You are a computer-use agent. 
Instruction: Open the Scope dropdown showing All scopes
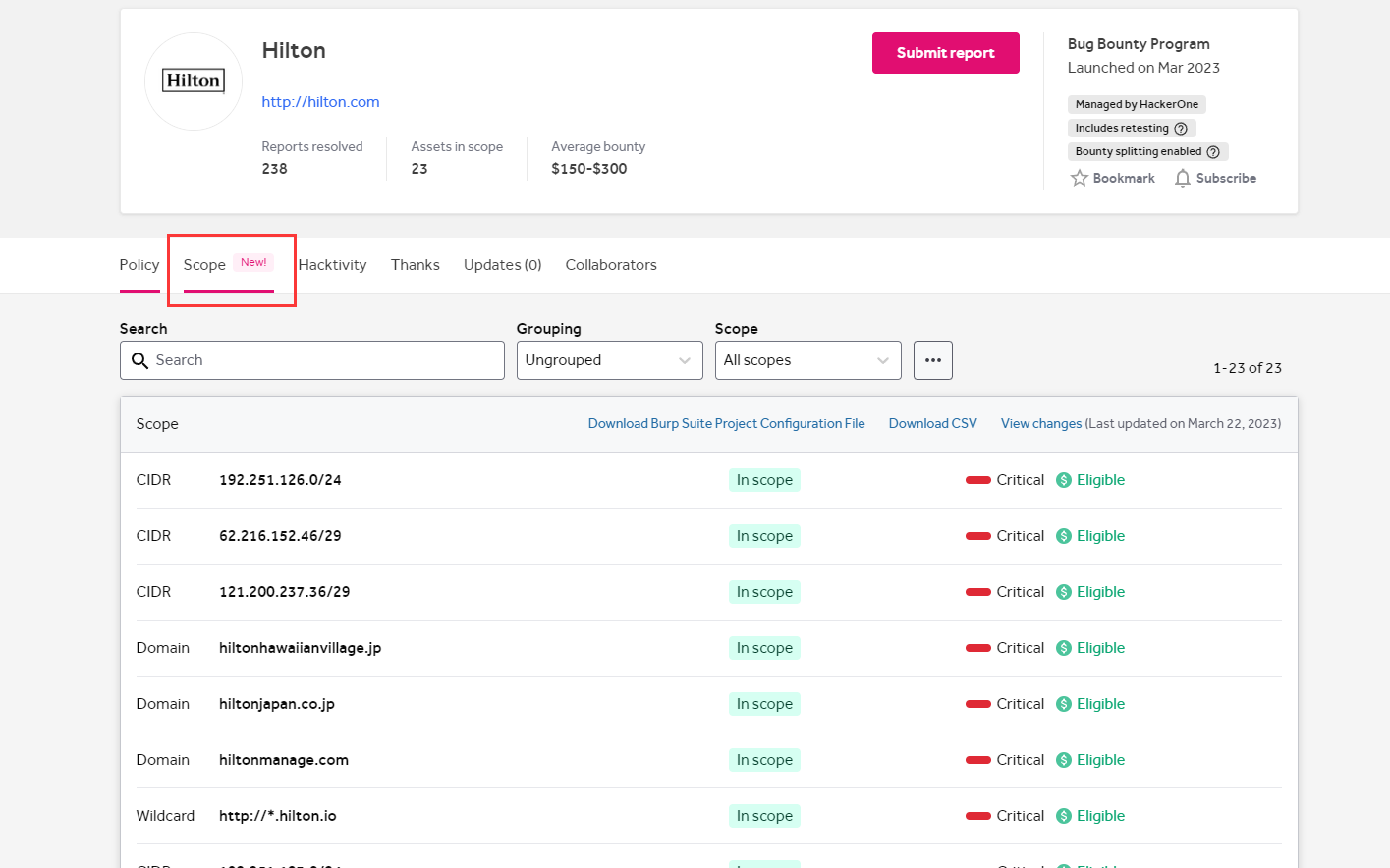tap(808, 360)
